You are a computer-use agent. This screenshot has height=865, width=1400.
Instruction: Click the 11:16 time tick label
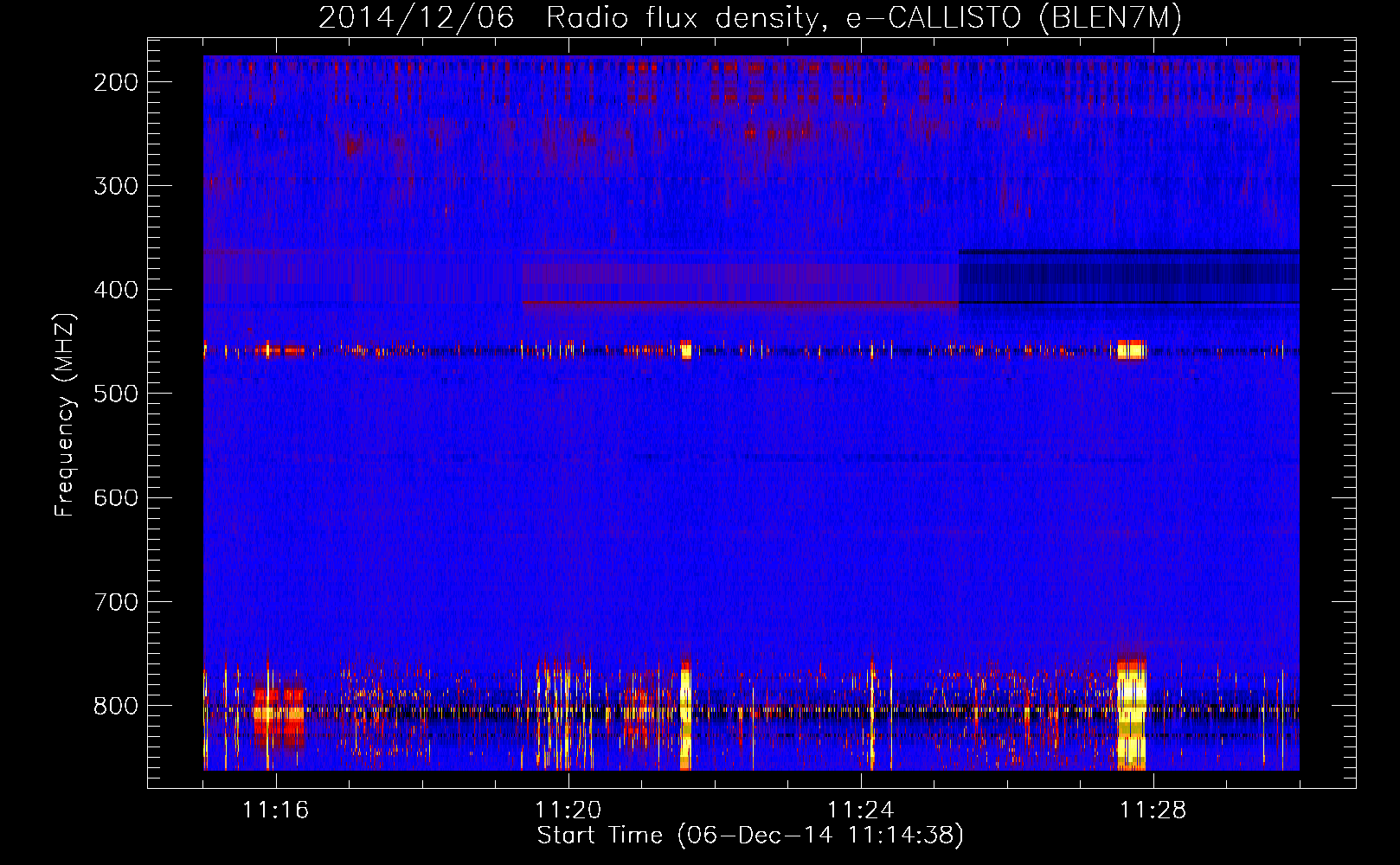coord(276,810)
